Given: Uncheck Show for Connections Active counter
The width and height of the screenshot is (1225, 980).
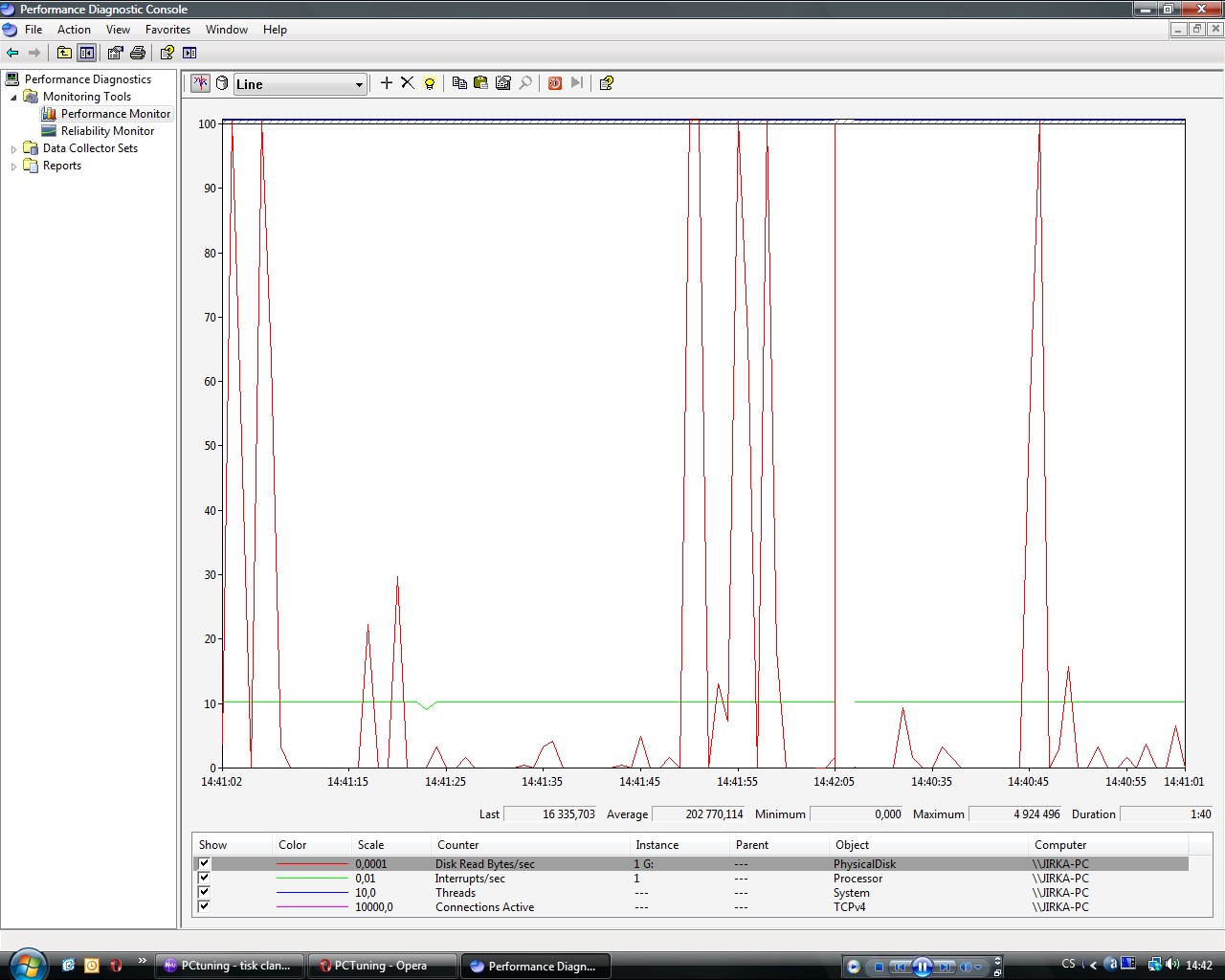Looking at the screenshot, I should tap(204, 906).
